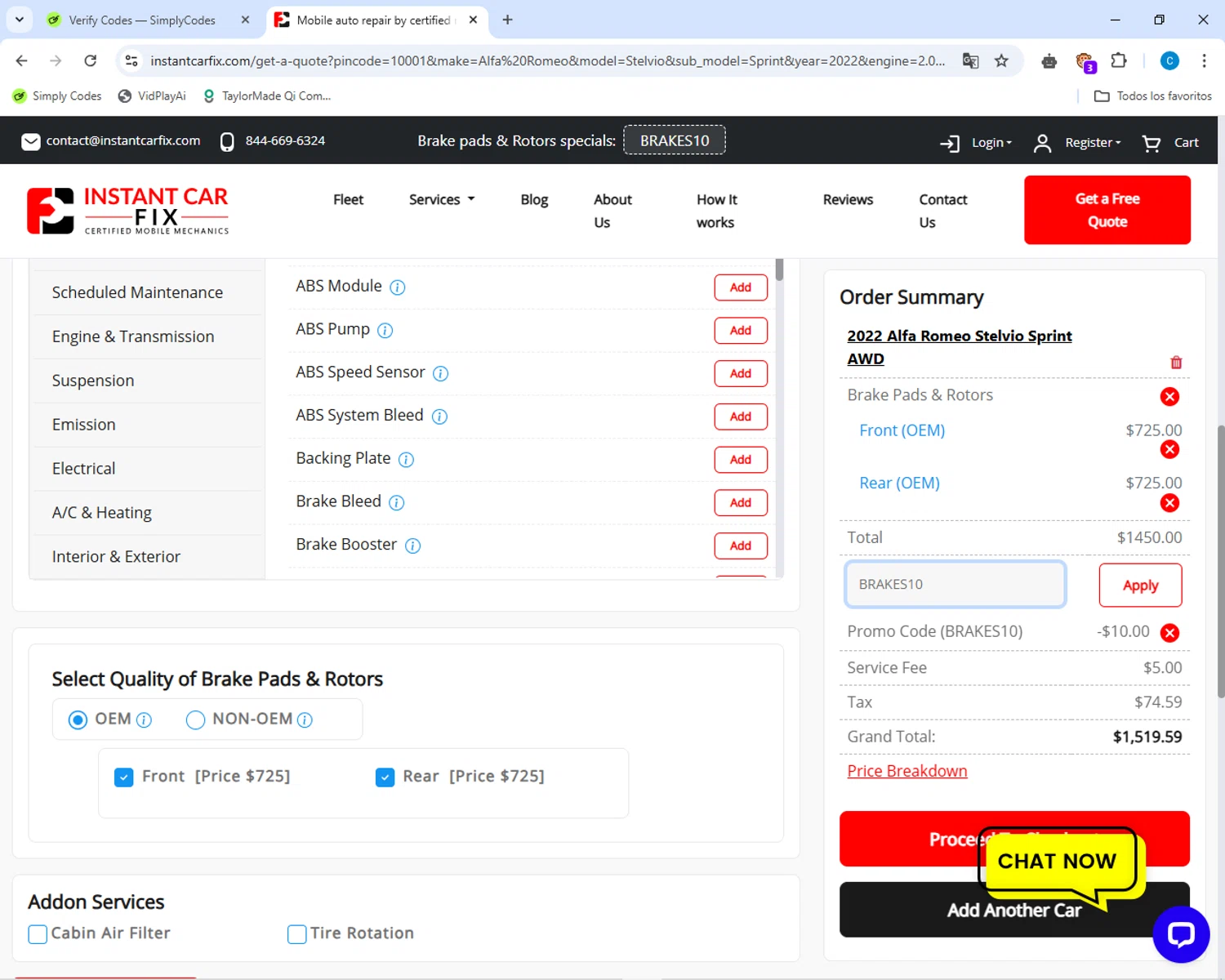This screenshot has height=980, width=1225.
Task: Open the browser extensions puzzle icon
Action: tap(1119, 61)
